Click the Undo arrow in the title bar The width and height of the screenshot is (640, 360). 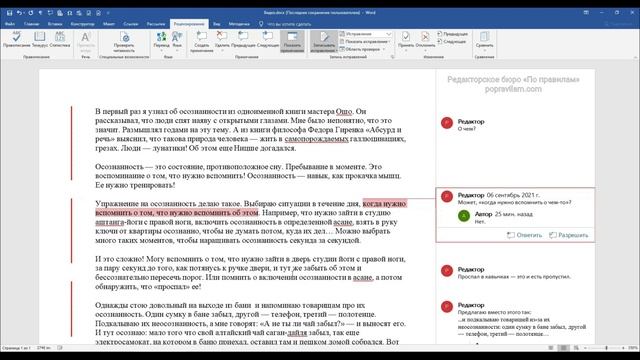click(x=19, y=13)
